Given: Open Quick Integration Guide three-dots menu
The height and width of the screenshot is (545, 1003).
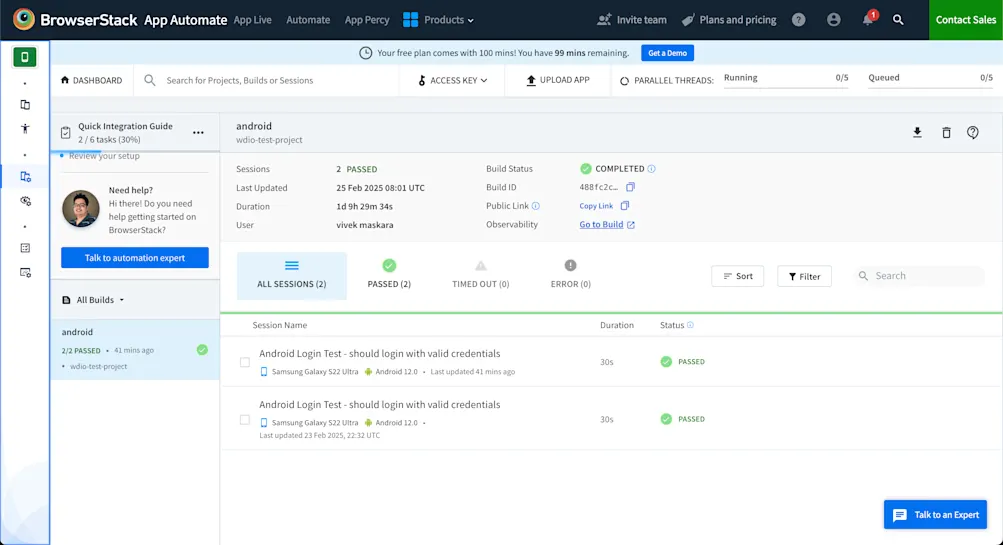Looking at the screenshot, I should (198, 132).
